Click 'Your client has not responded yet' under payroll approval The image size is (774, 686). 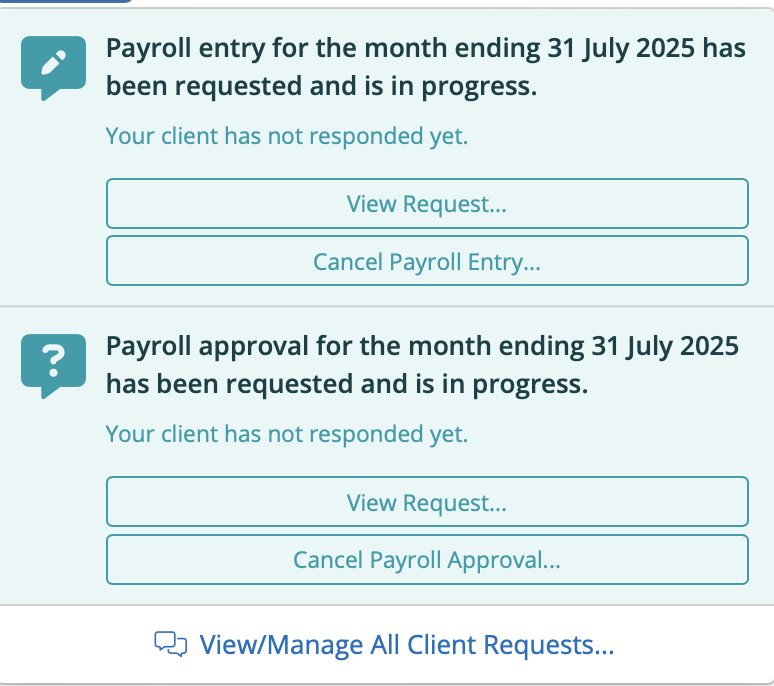(287, 434)
